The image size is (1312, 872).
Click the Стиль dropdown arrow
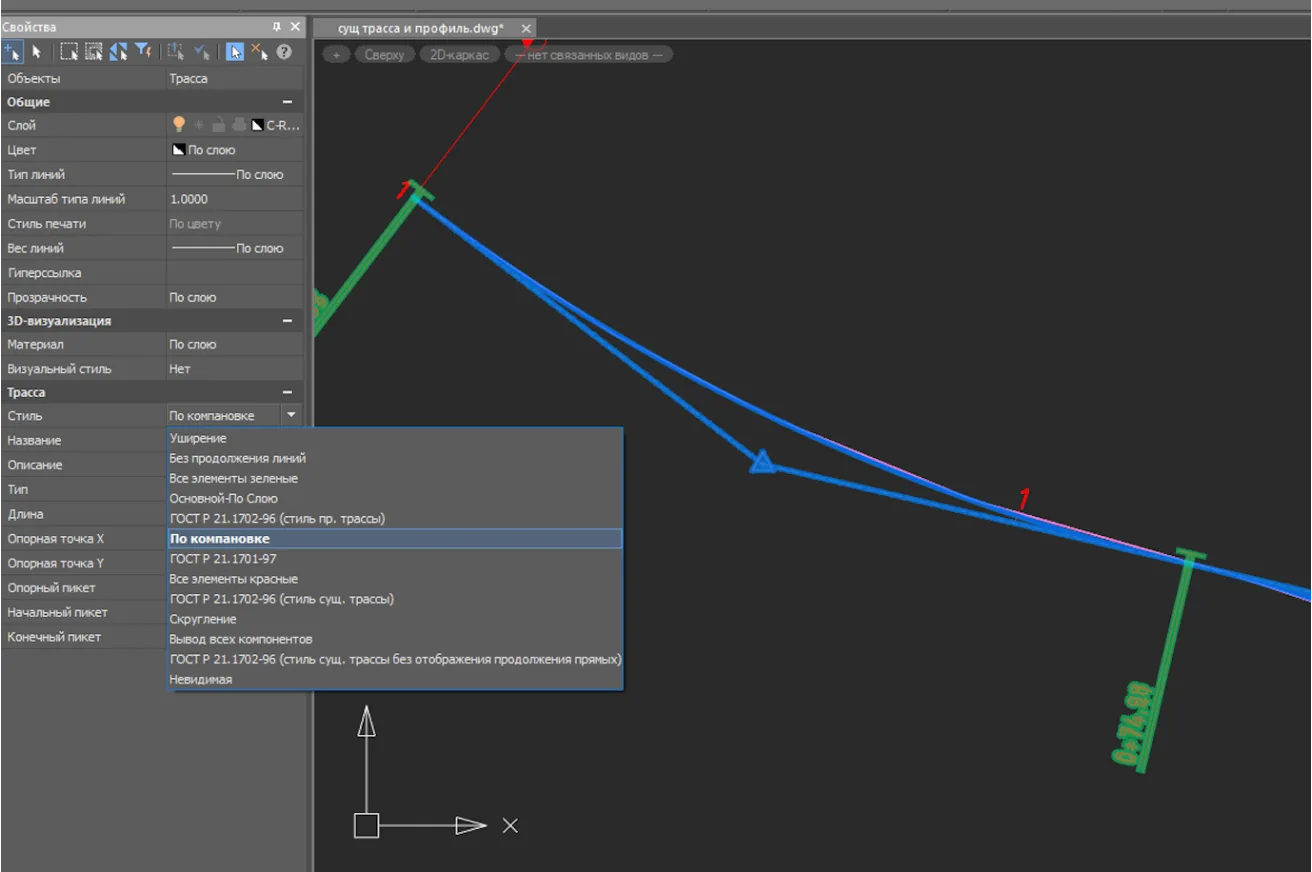click(291, 415)
